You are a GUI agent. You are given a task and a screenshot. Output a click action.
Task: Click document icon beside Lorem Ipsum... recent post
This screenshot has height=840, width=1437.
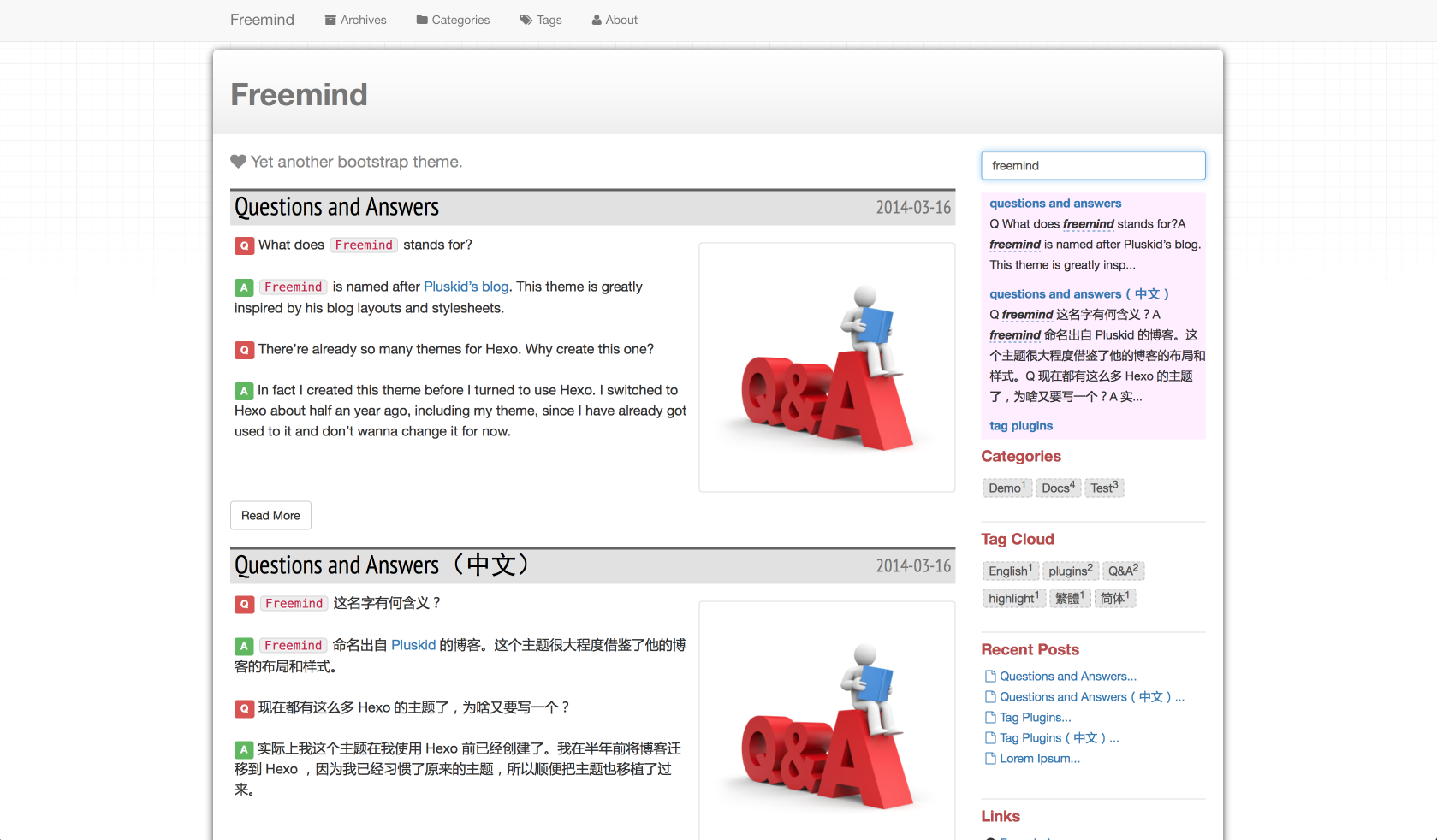(991, 759)
